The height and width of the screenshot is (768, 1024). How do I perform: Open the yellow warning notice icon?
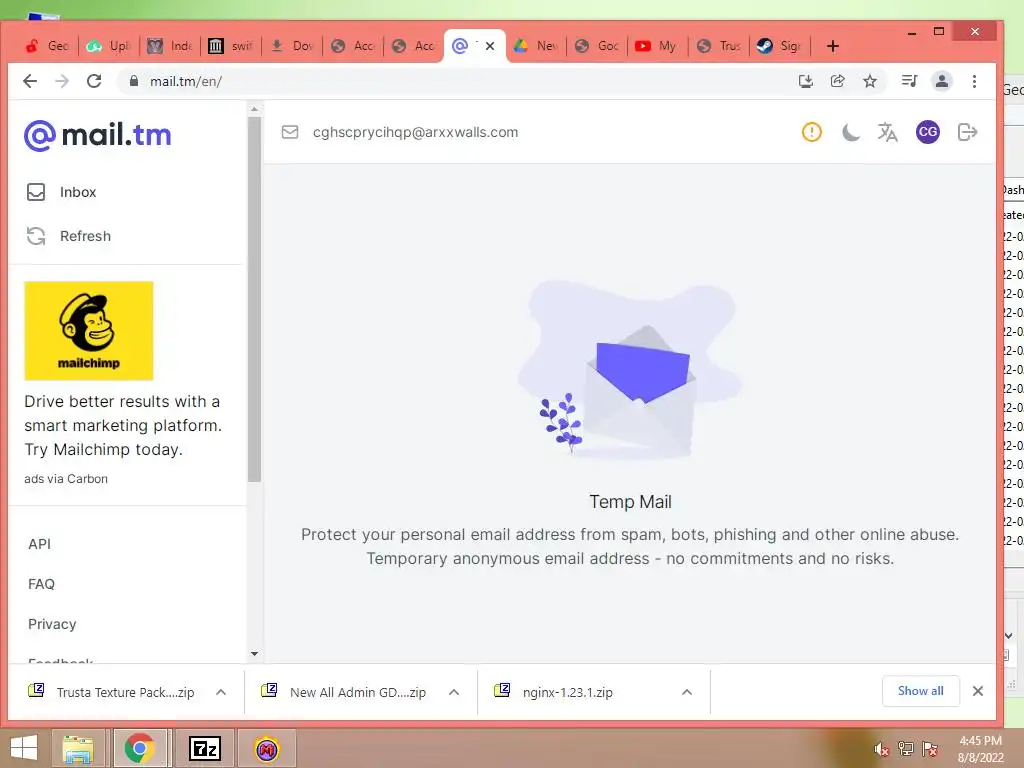tap(812, 132)
